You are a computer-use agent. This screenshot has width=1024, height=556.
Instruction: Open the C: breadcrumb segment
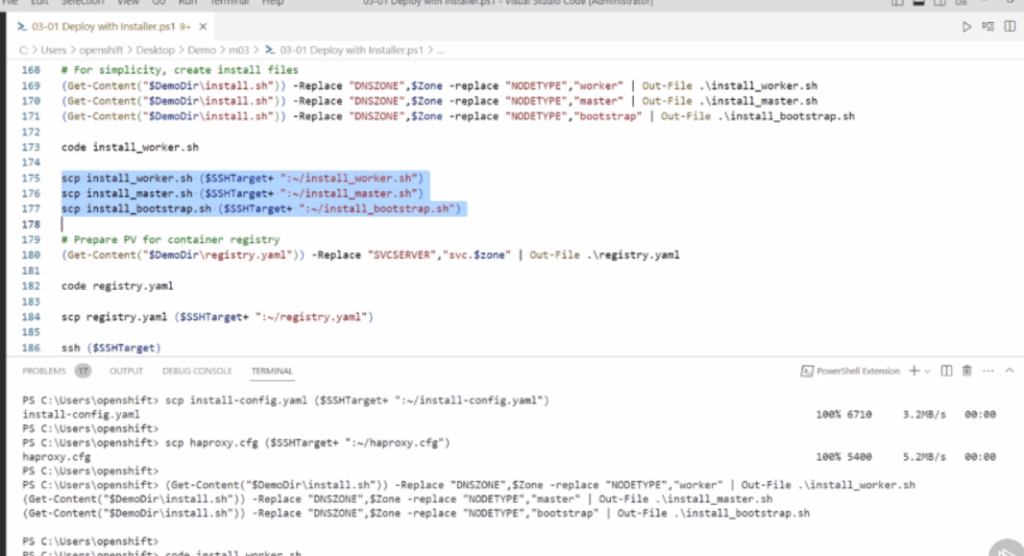pos(24,50)
